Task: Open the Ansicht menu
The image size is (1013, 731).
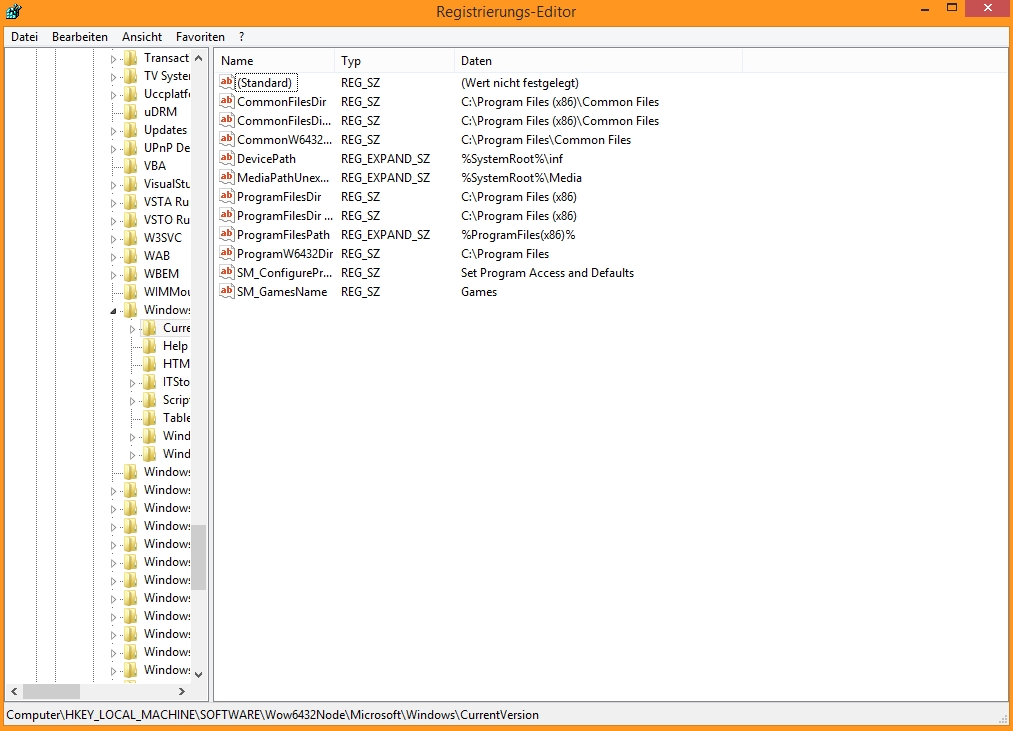Action: (x=142, y=37)
